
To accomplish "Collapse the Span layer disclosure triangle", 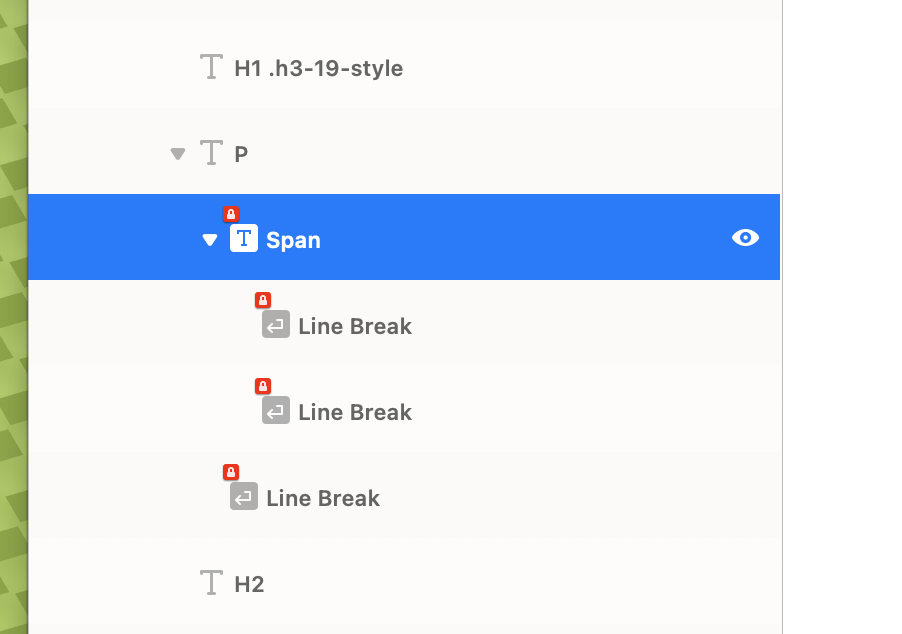I will [210, 240].
